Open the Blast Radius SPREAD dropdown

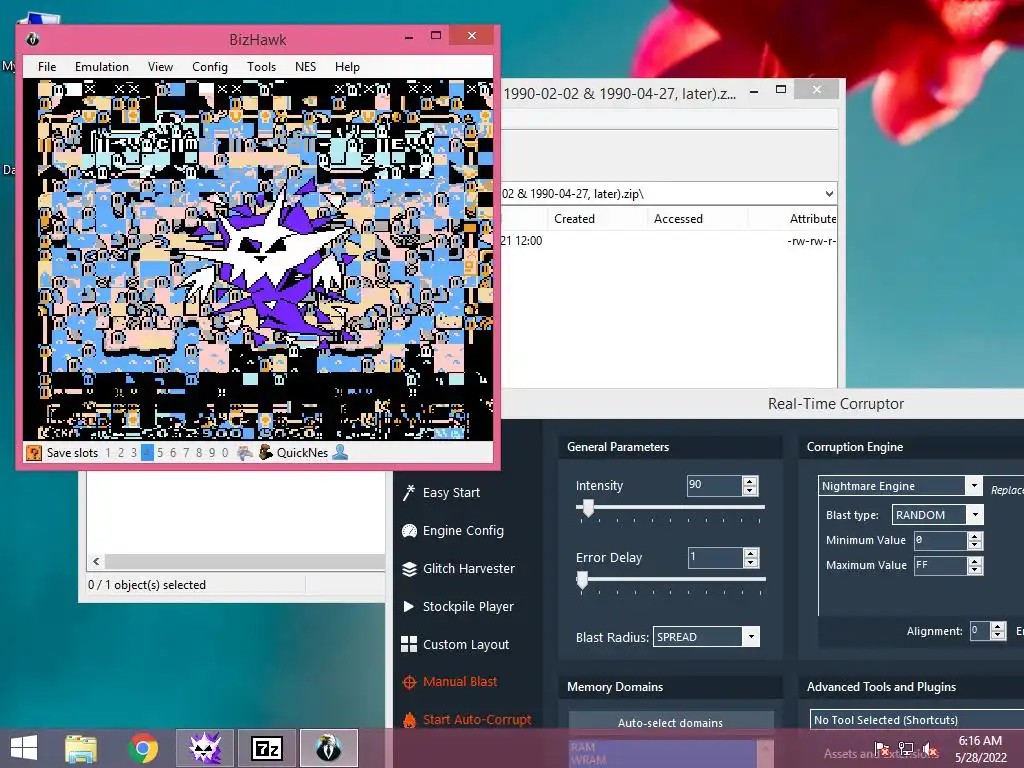(x=751, y=637)
